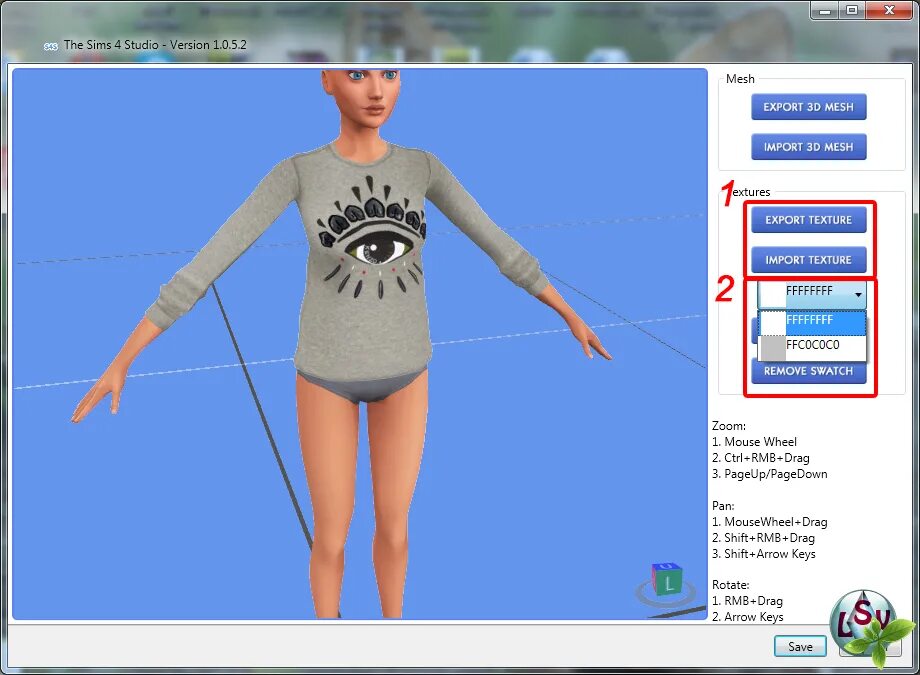920x675 pixels.
Task: Close the Sims 4 Studio window
Action: [x=889, y=10]
